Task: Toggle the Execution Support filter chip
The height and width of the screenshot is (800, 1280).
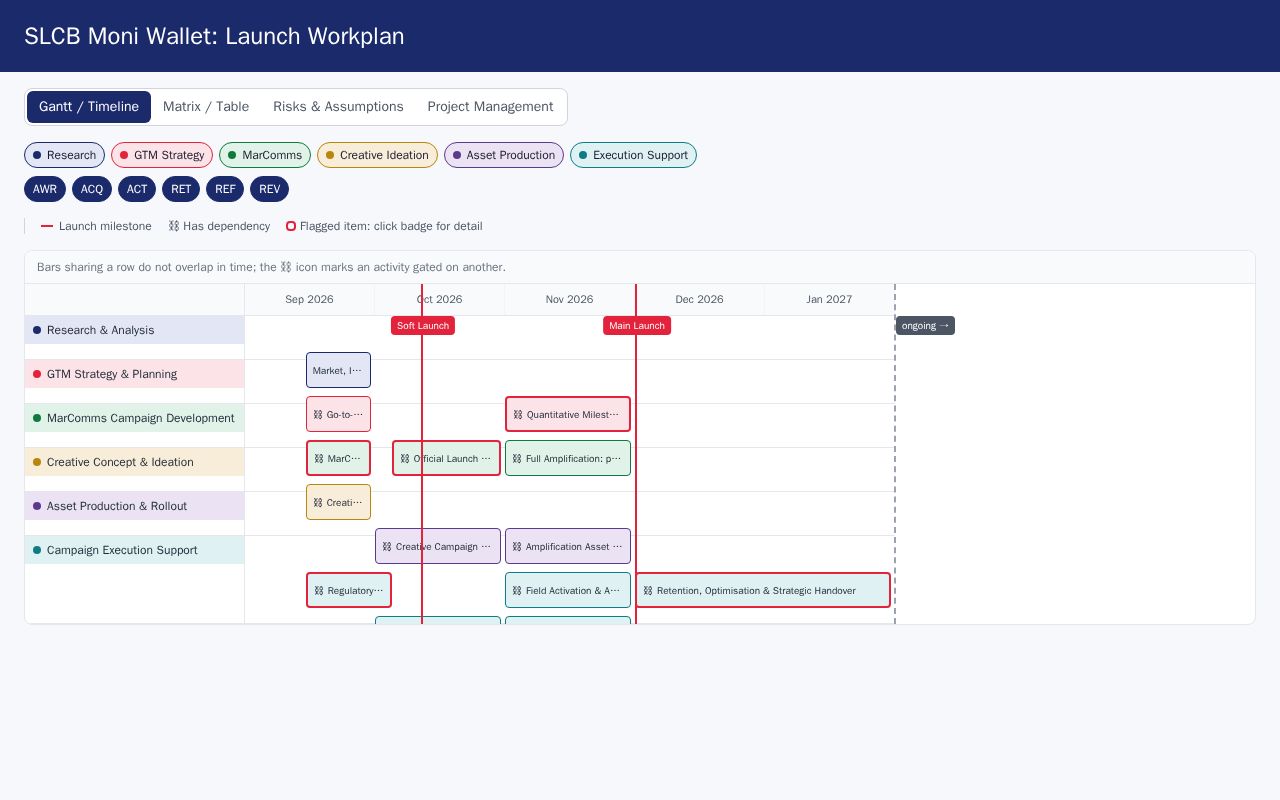Action: (x=633, y=155)
